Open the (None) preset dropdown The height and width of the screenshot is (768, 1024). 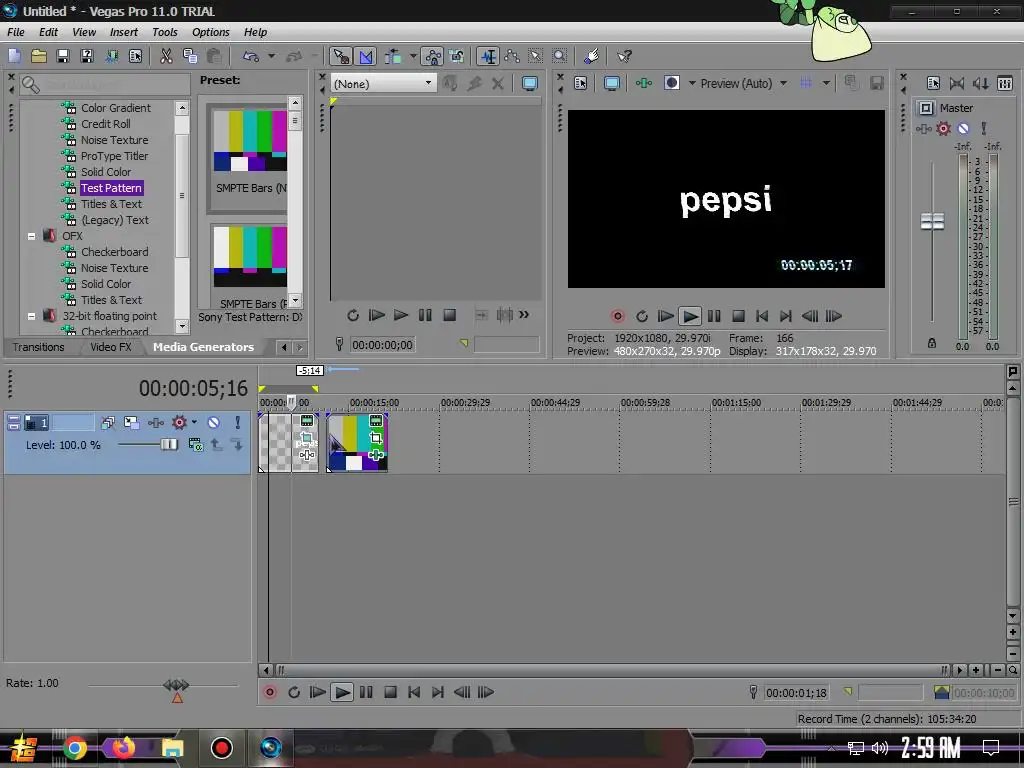tap(383, 83)
